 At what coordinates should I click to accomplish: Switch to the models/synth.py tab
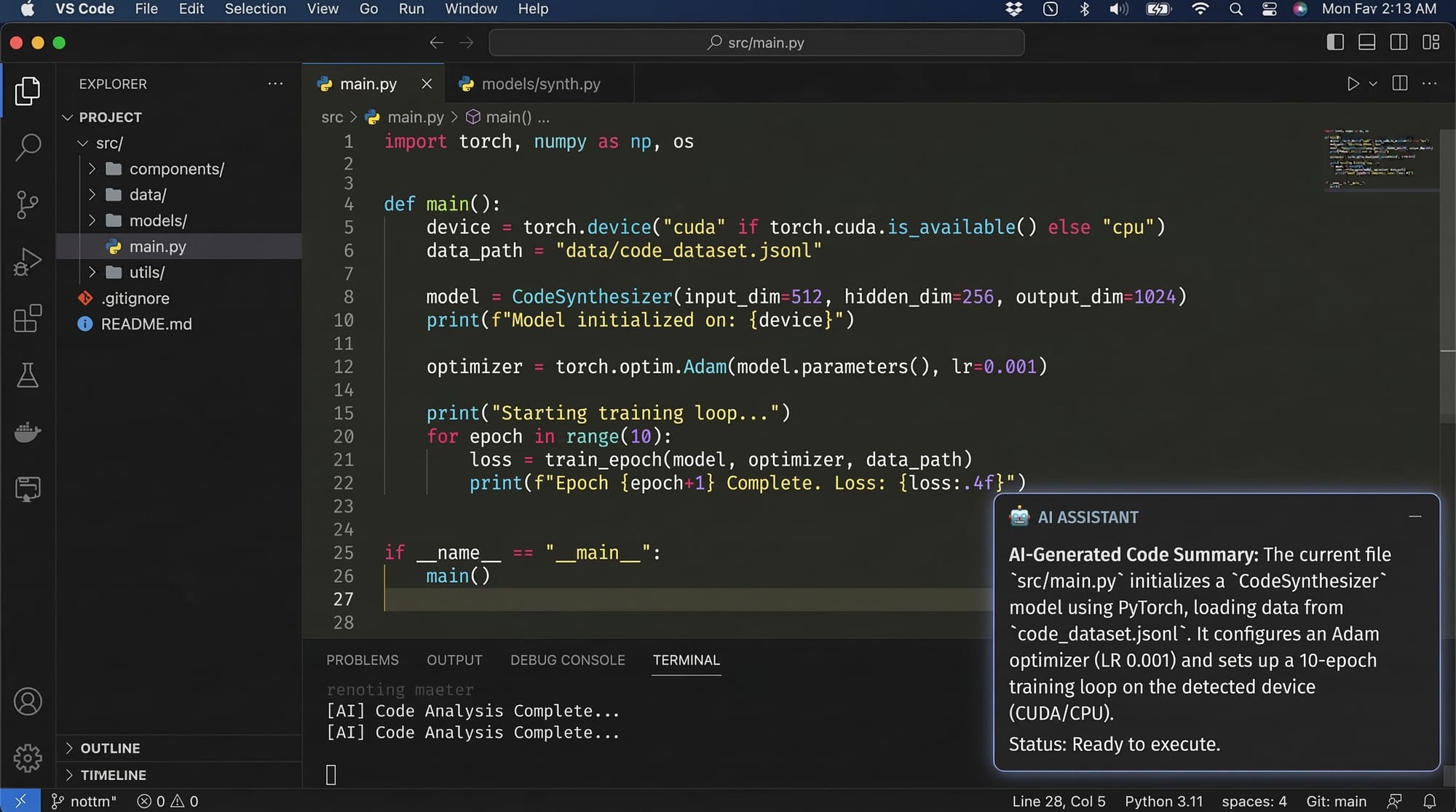click(540, 84)
